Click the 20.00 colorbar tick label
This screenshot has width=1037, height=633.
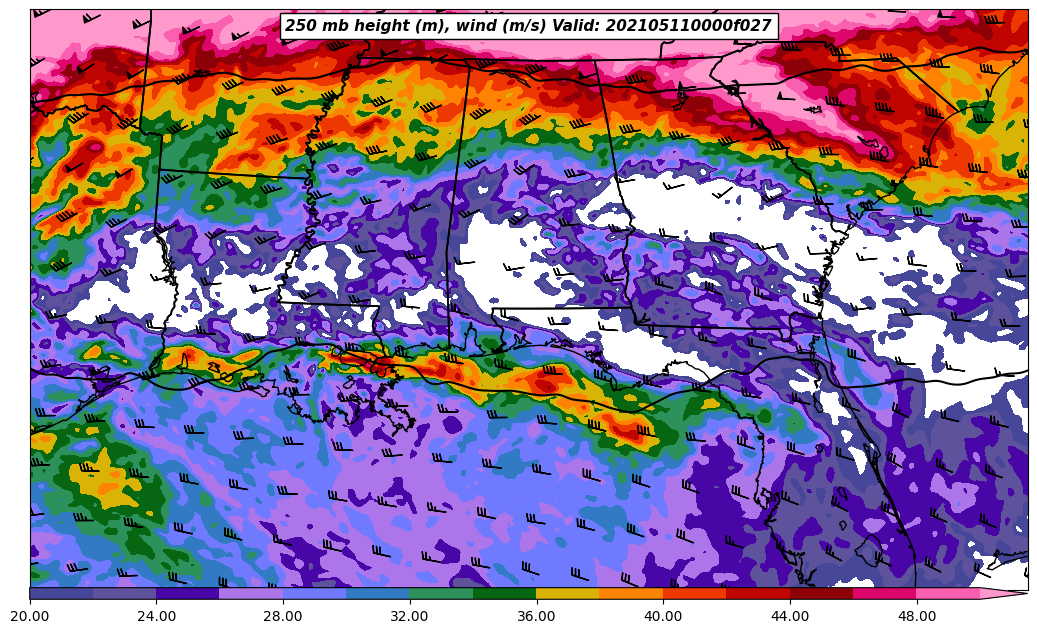click(x=30, y=616)
